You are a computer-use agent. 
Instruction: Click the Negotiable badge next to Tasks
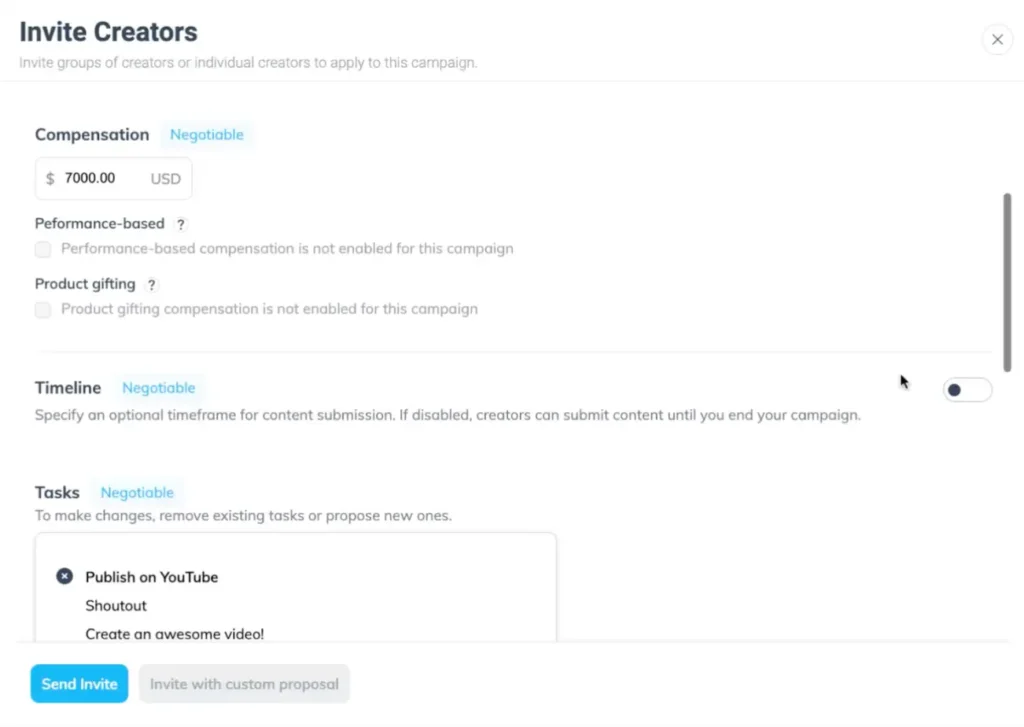coord(137,493)
